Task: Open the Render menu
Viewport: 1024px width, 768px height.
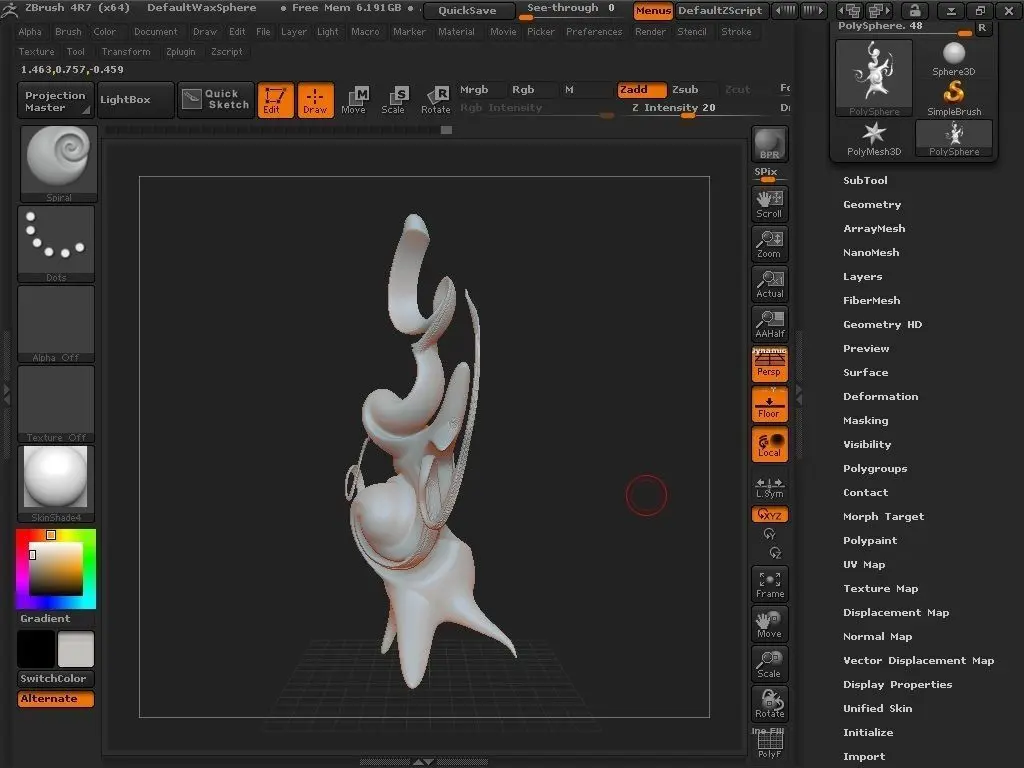Action: tap(650, 31)
